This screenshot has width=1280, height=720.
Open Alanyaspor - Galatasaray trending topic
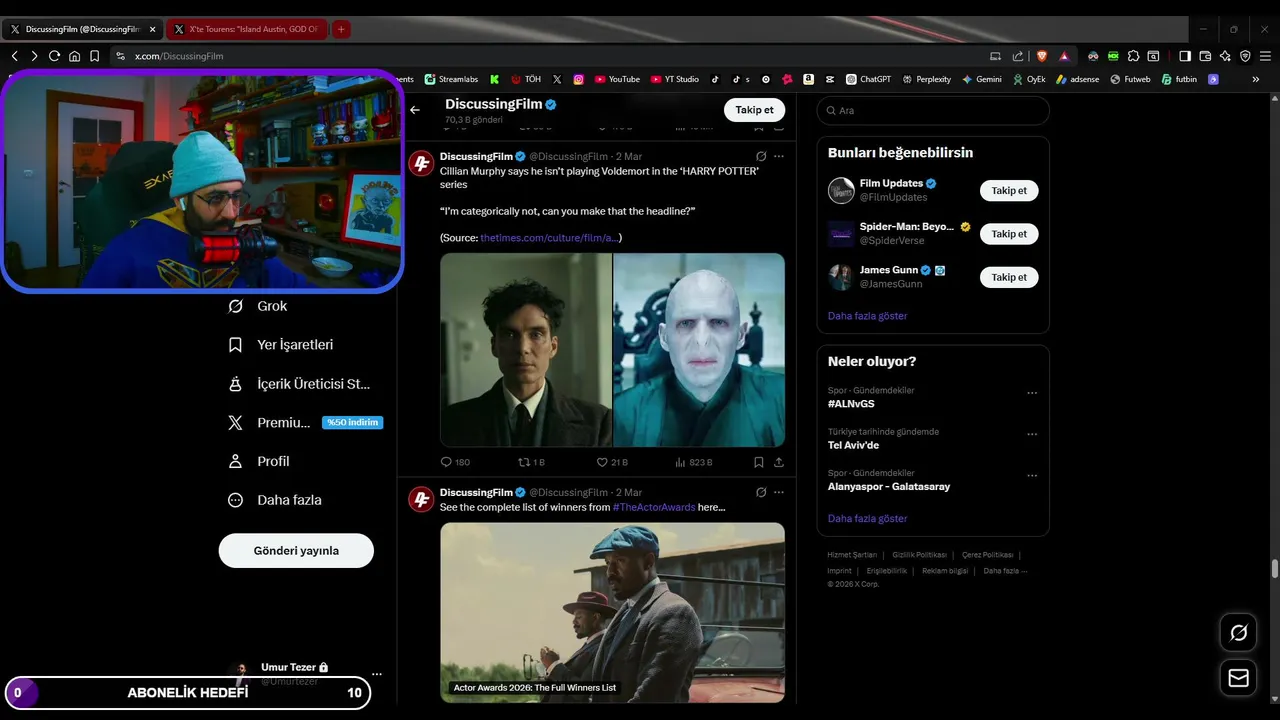(x=889, y=487)
